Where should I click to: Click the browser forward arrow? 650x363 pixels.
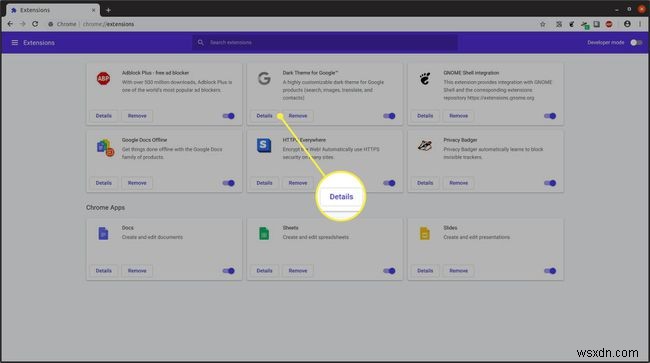[x=22, y=24]
